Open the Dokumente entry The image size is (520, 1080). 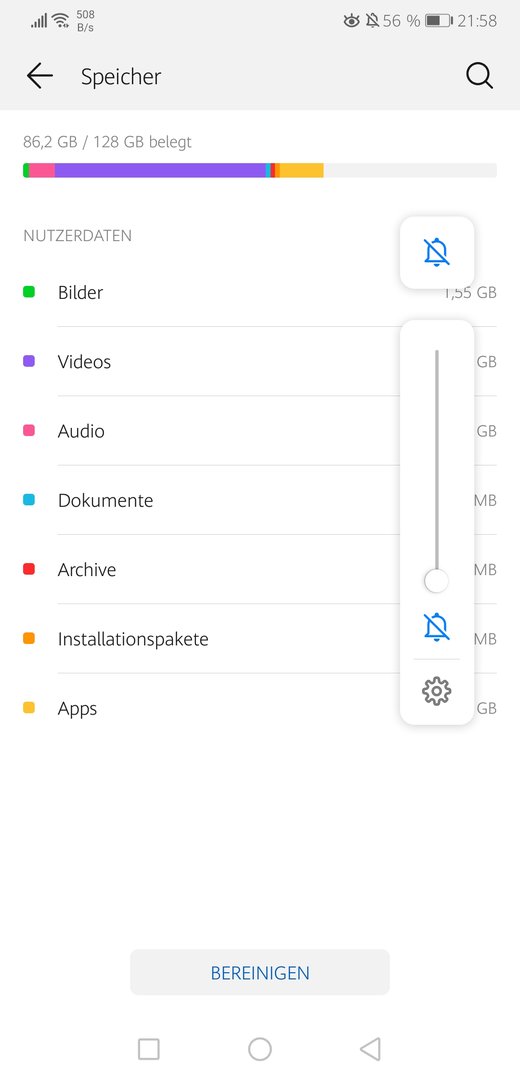coord(260,500)
